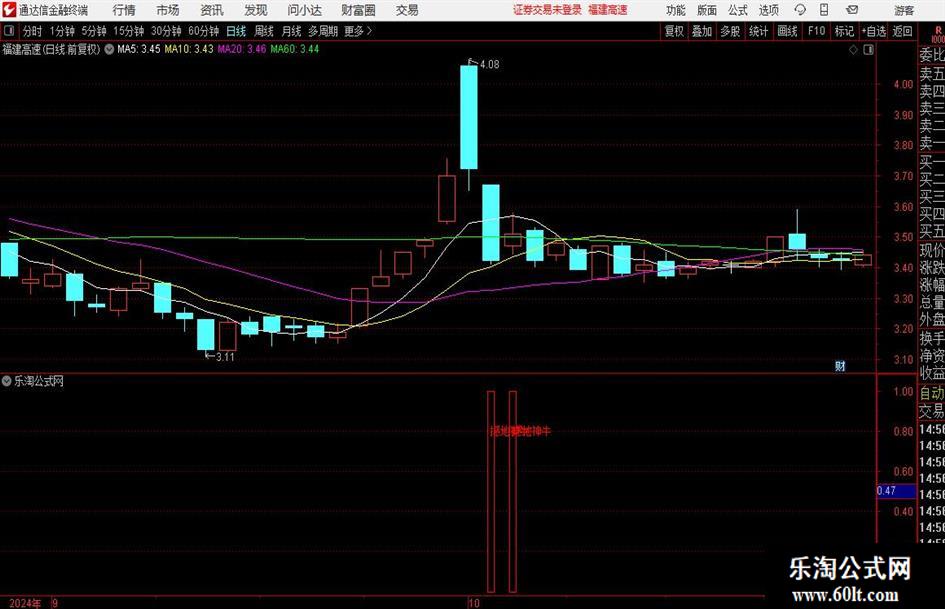Switch to the 60分钟 period tab

pyautogui.click(x=204, y=31)
